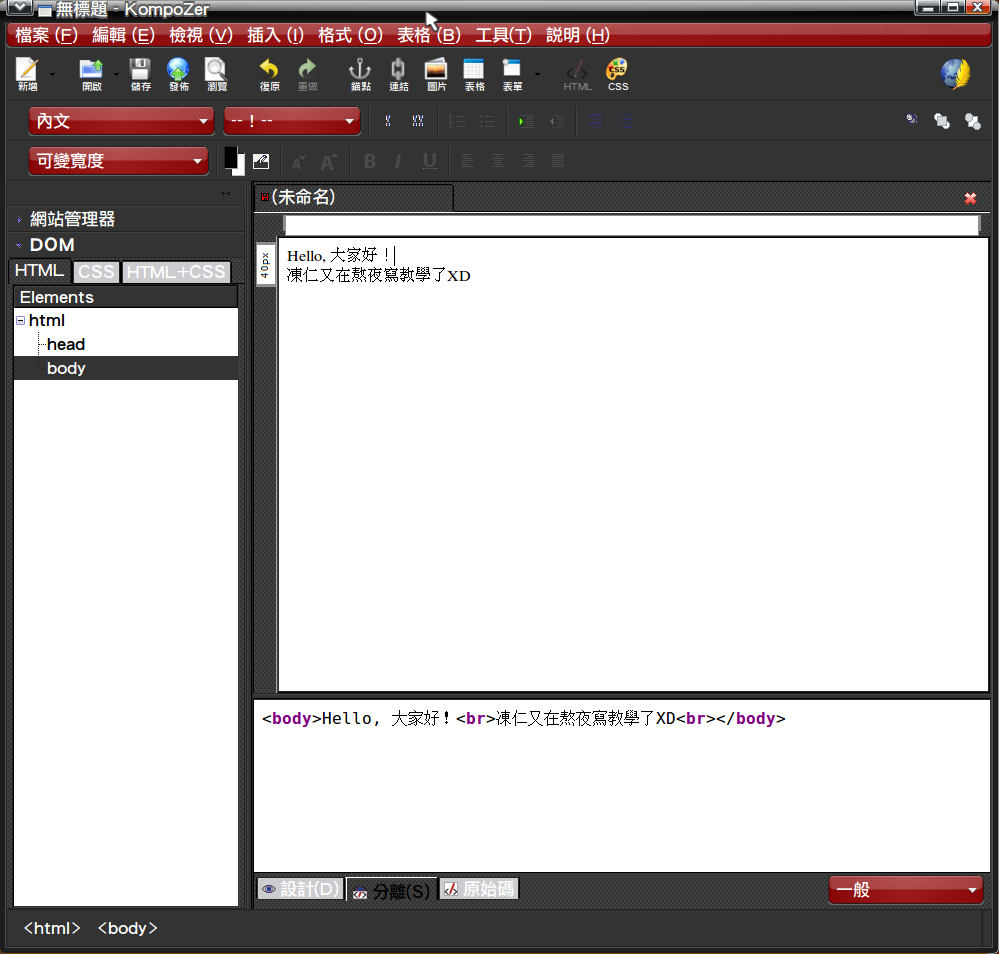999x954 pixels.
Task: Click <body> in the status bar path
Action: pyautogui.click(x=127, y=929)
